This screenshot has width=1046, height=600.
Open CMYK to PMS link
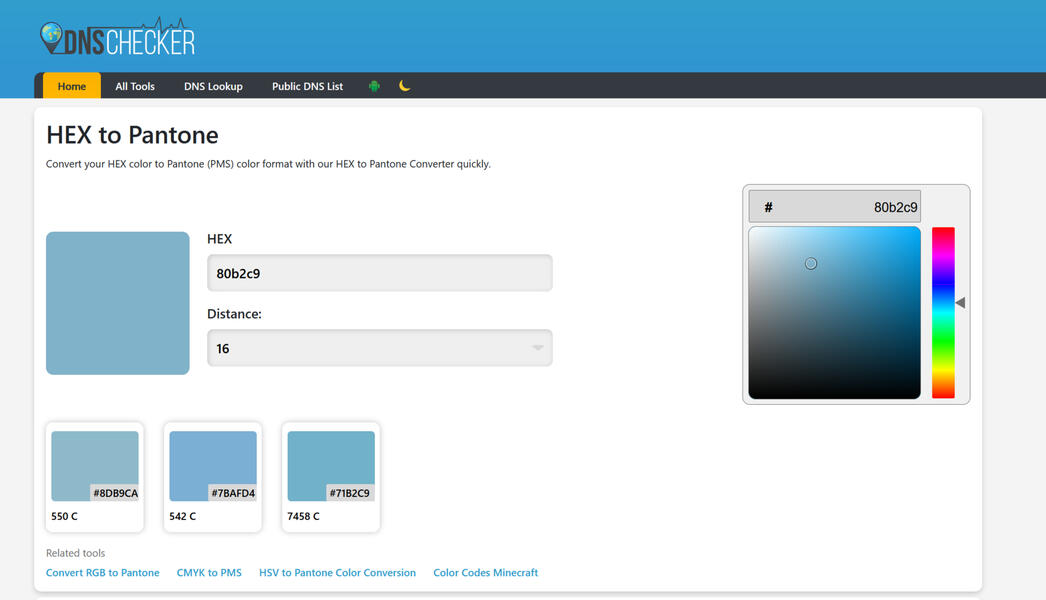tap(209, 573)
